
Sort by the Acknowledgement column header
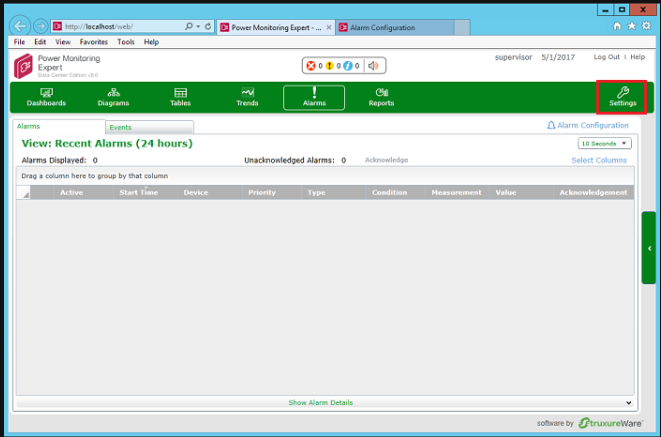593,192
